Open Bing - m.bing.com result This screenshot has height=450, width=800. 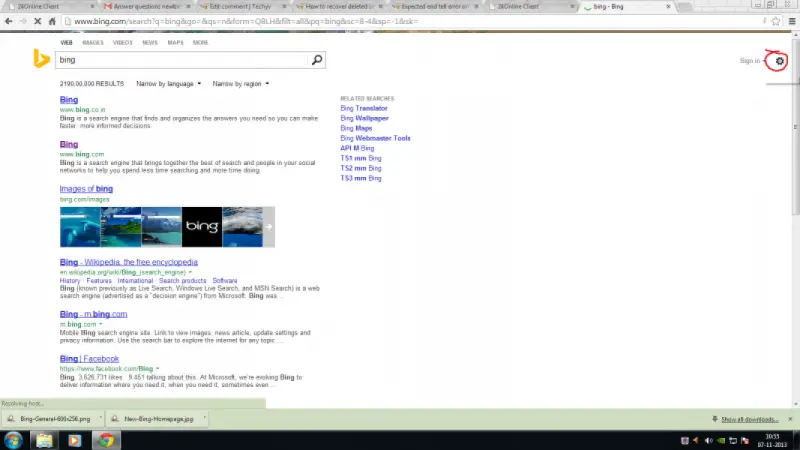[x=93, y=314]
